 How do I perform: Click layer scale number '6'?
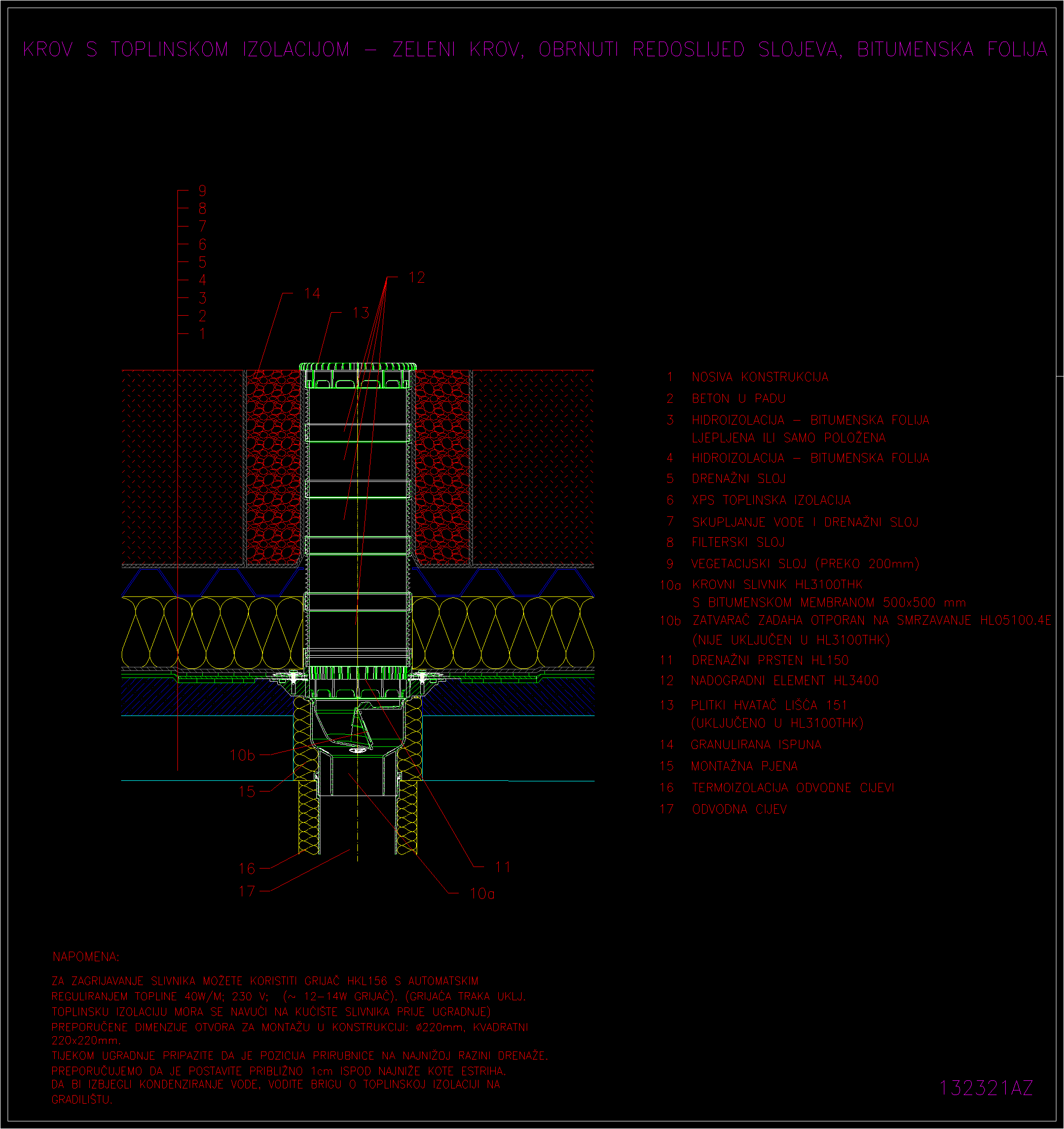[x=202, y=244]
